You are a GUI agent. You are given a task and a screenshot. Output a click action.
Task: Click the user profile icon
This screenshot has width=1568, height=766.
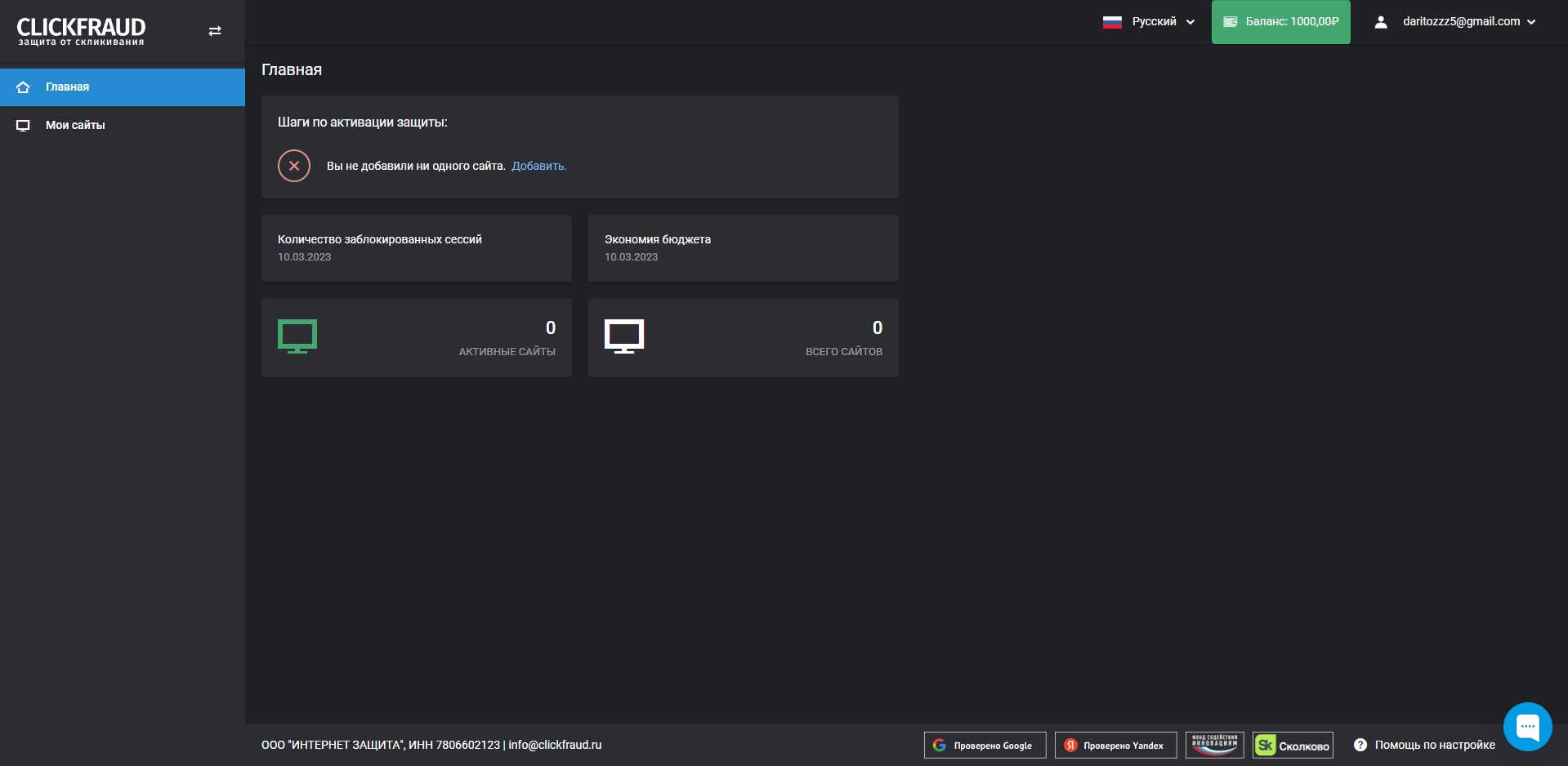click(x=1381, y=22)
